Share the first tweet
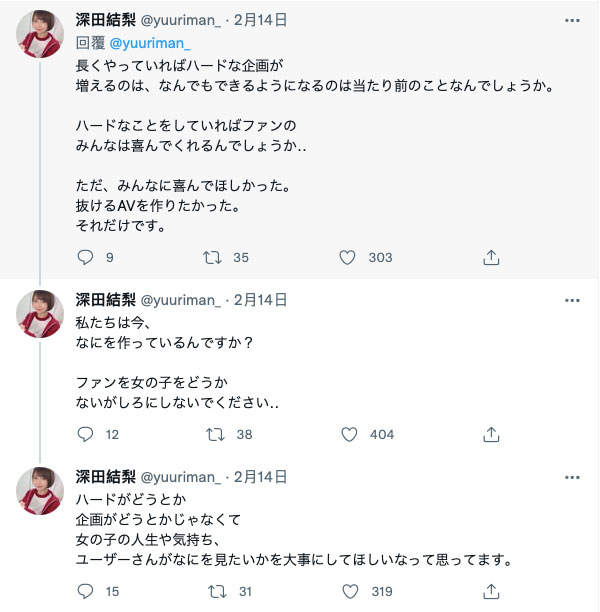 click(491, 257)
